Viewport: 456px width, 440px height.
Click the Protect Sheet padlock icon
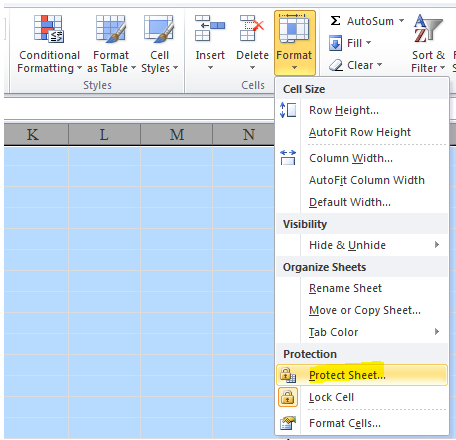tap(288, 375)
